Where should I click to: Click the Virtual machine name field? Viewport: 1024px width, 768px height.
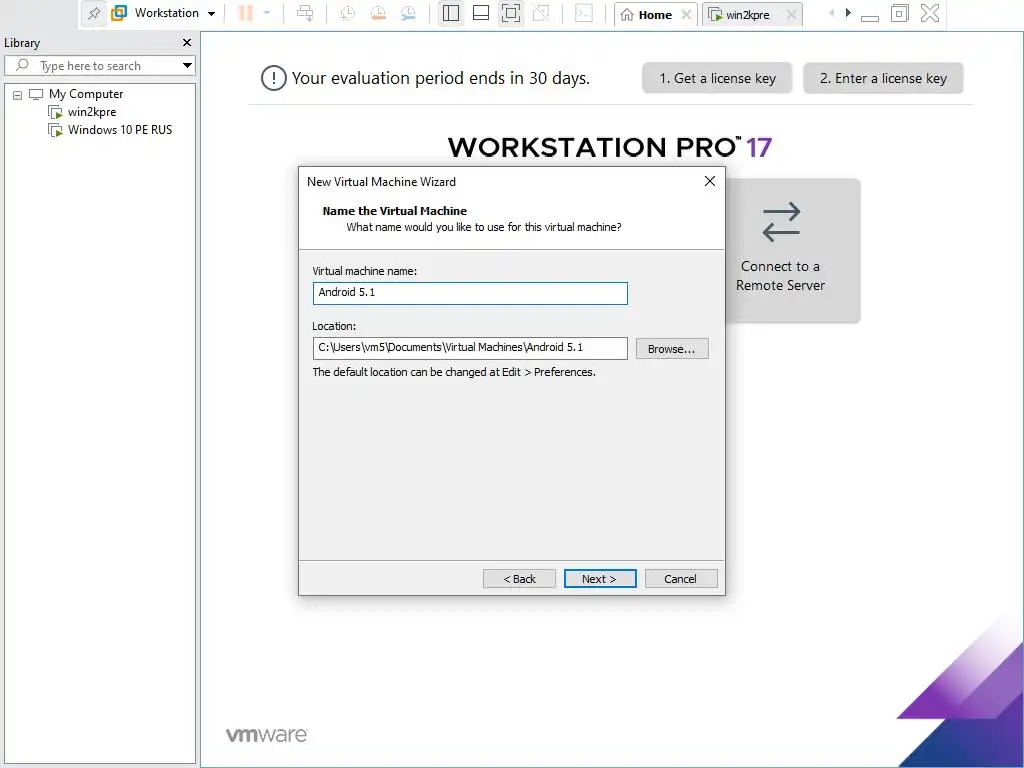click(x=470, y=293)
